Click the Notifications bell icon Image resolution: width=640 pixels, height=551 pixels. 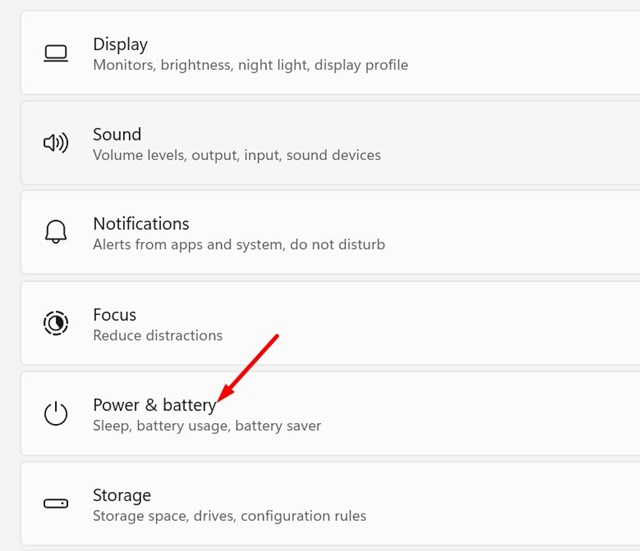(56, 233)
